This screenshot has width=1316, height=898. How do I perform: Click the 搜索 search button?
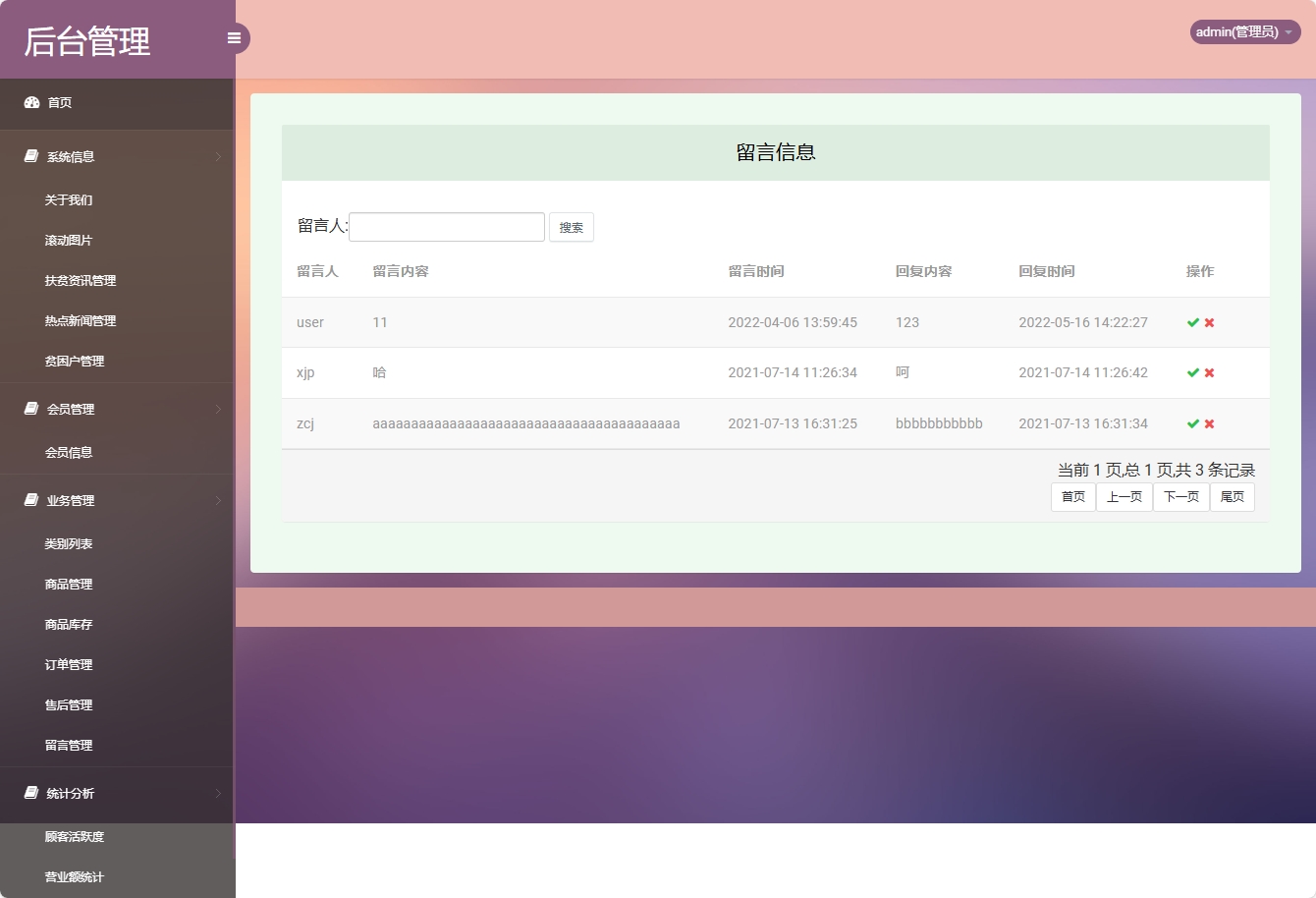(x=571, y=226)
